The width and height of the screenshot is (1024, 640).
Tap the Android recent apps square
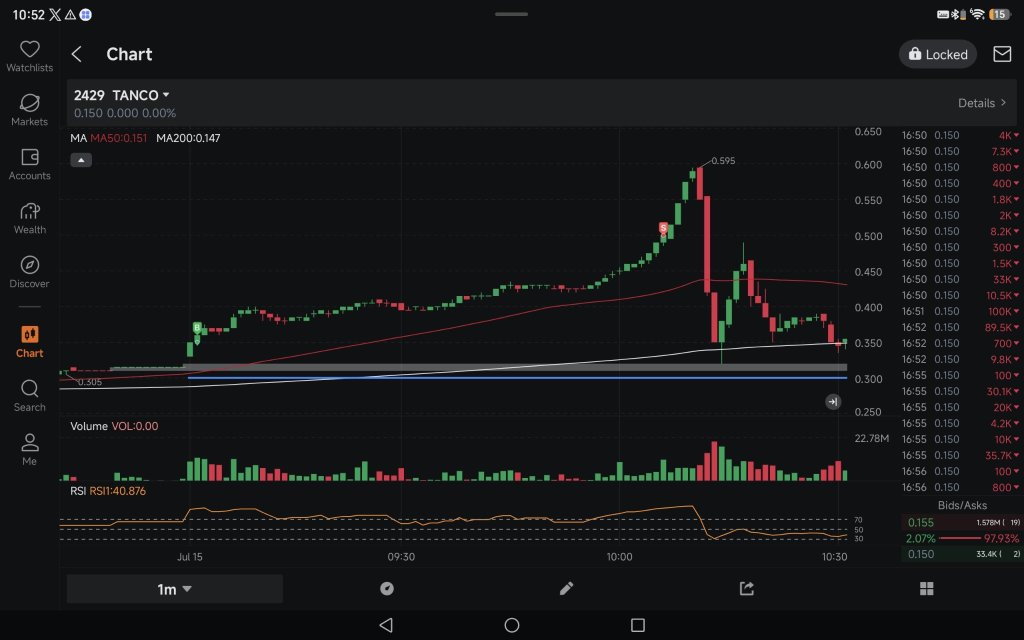click(638, 625)
